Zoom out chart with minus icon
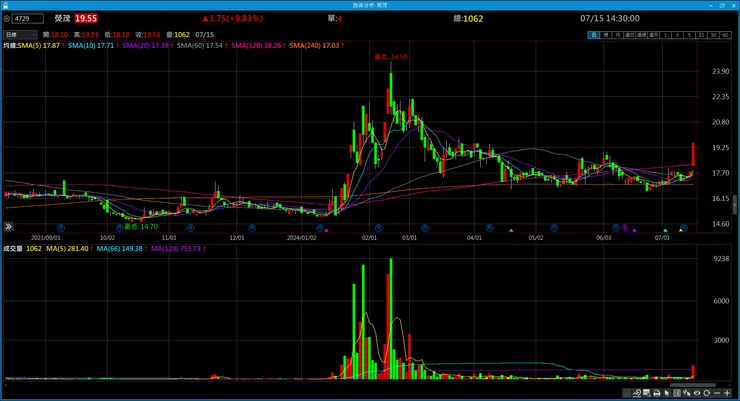The image size is (740, 401). point(717,393)
